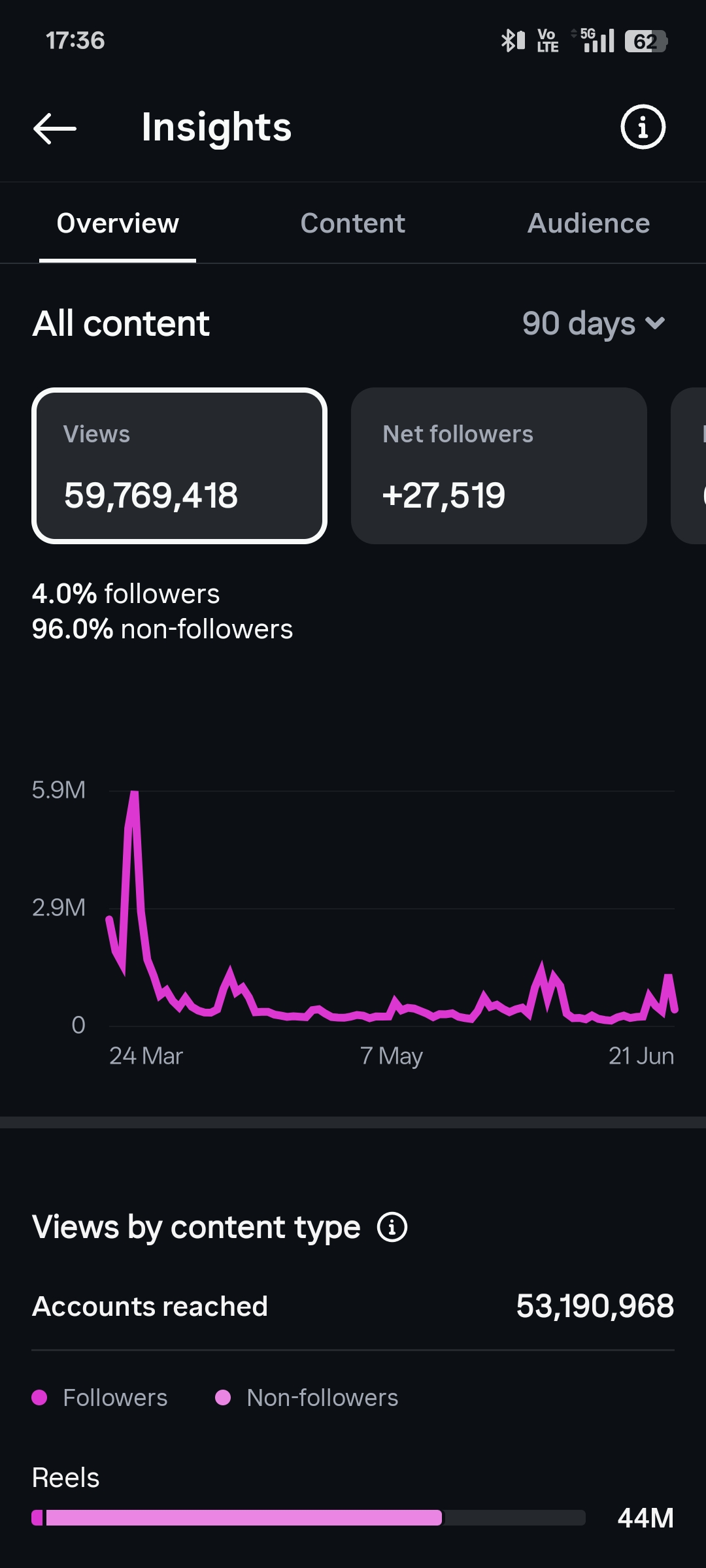The height and width of the screenshot is (1568, 706).
Task: Tap the 5G signal strength icon
Action: click(x=594, y=41)
